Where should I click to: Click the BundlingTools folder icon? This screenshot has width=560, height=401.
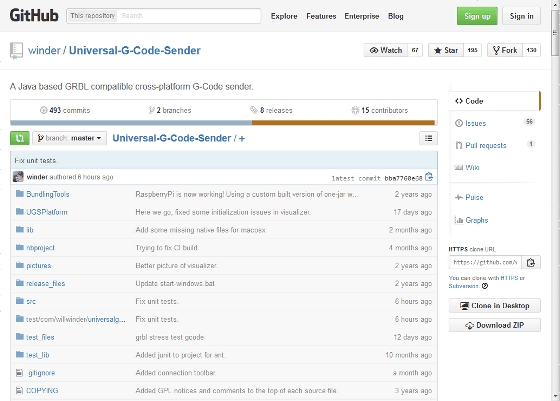coord(20,194)
